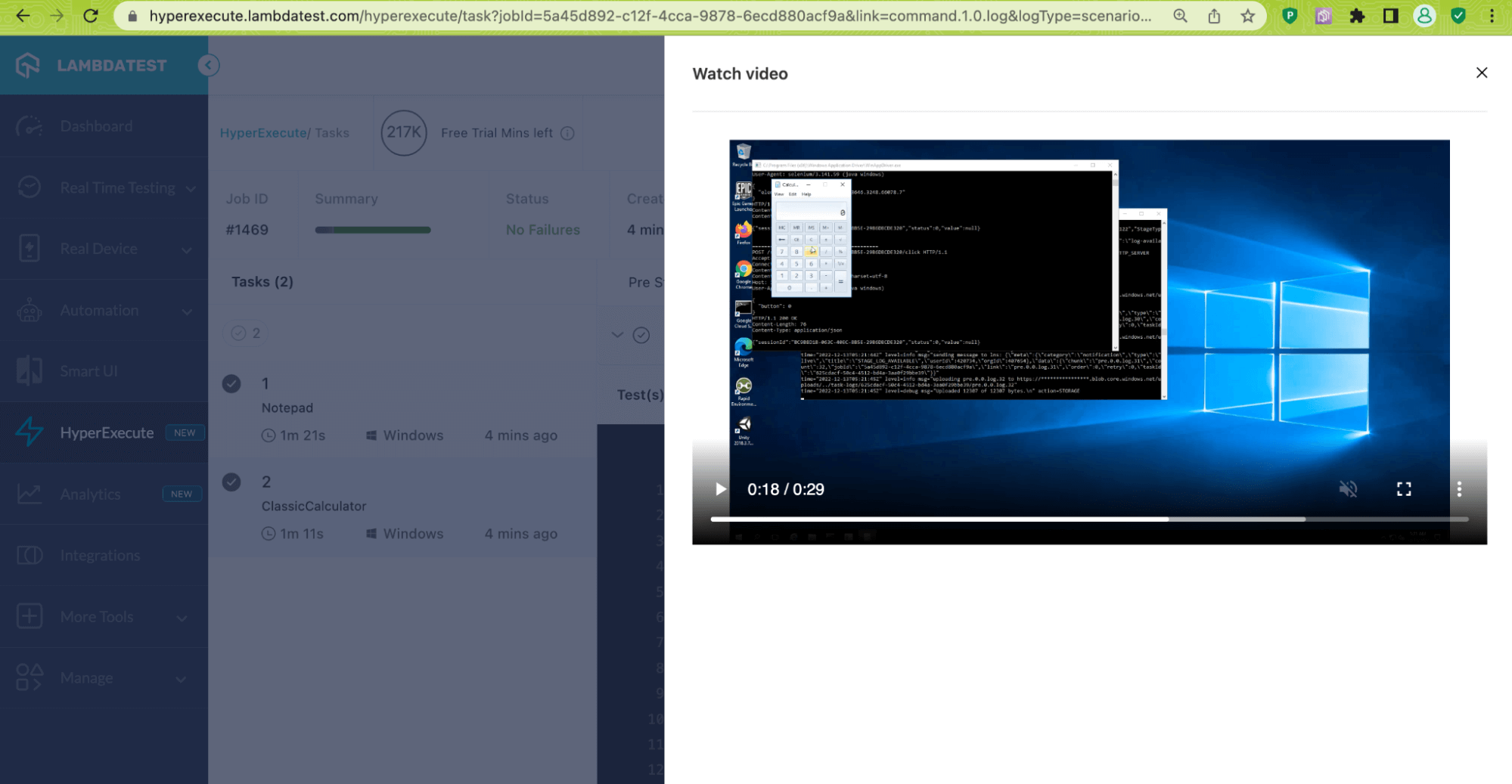Collapse the Pre Steps chevron
This screenshot has height=784, width=1512.
pyautogui.click(x=617, y=335)
